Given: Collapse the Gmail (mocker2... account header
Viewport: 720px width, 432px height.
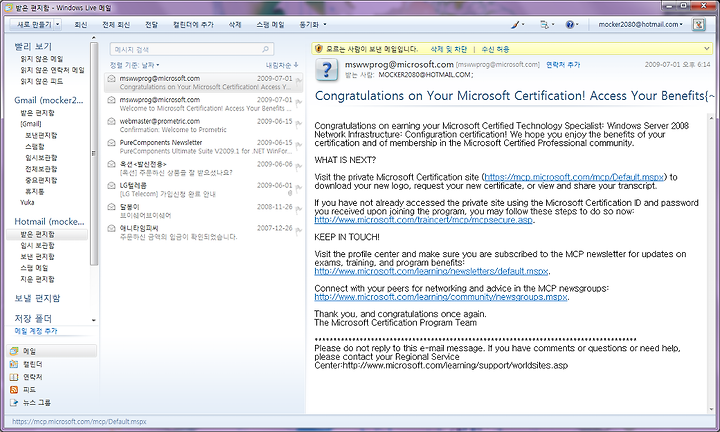Looking at the screenshot, I should tap(49, 100).
